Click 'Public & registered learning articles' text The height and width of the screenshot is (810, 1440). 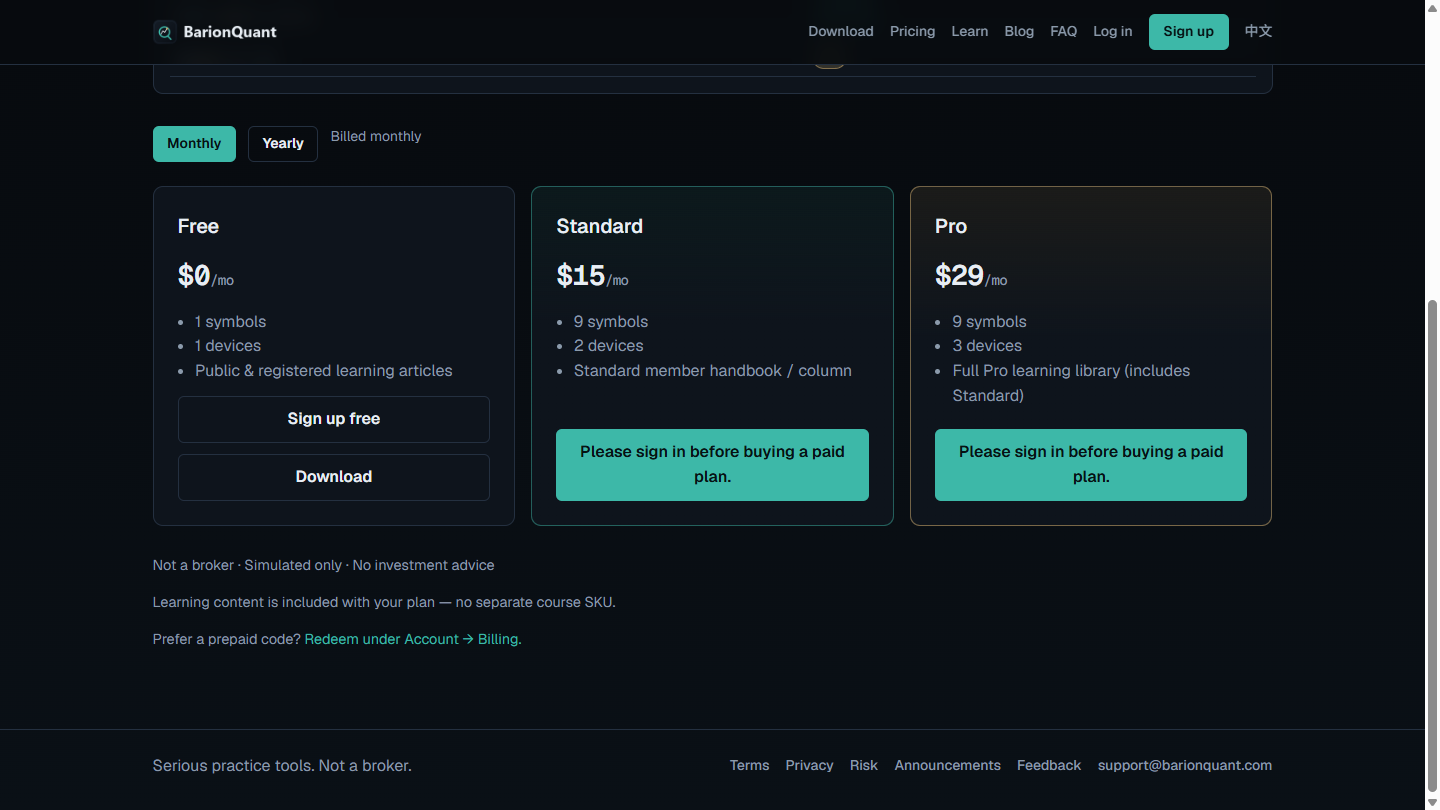coord(324,371)
